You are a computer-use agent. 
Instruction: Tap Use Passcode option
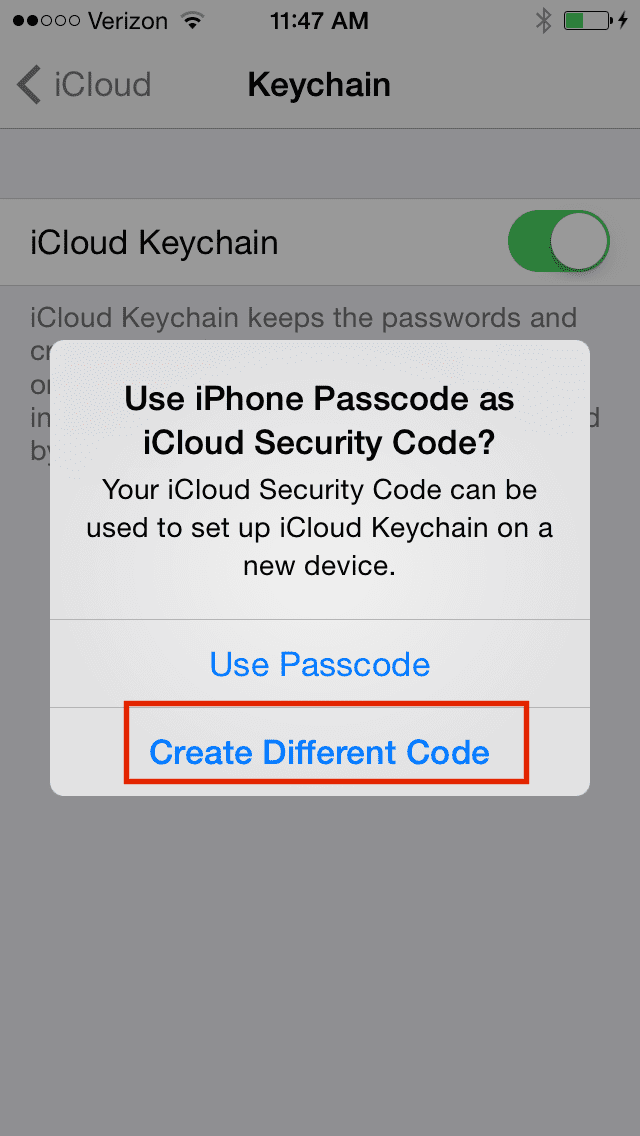320,664
